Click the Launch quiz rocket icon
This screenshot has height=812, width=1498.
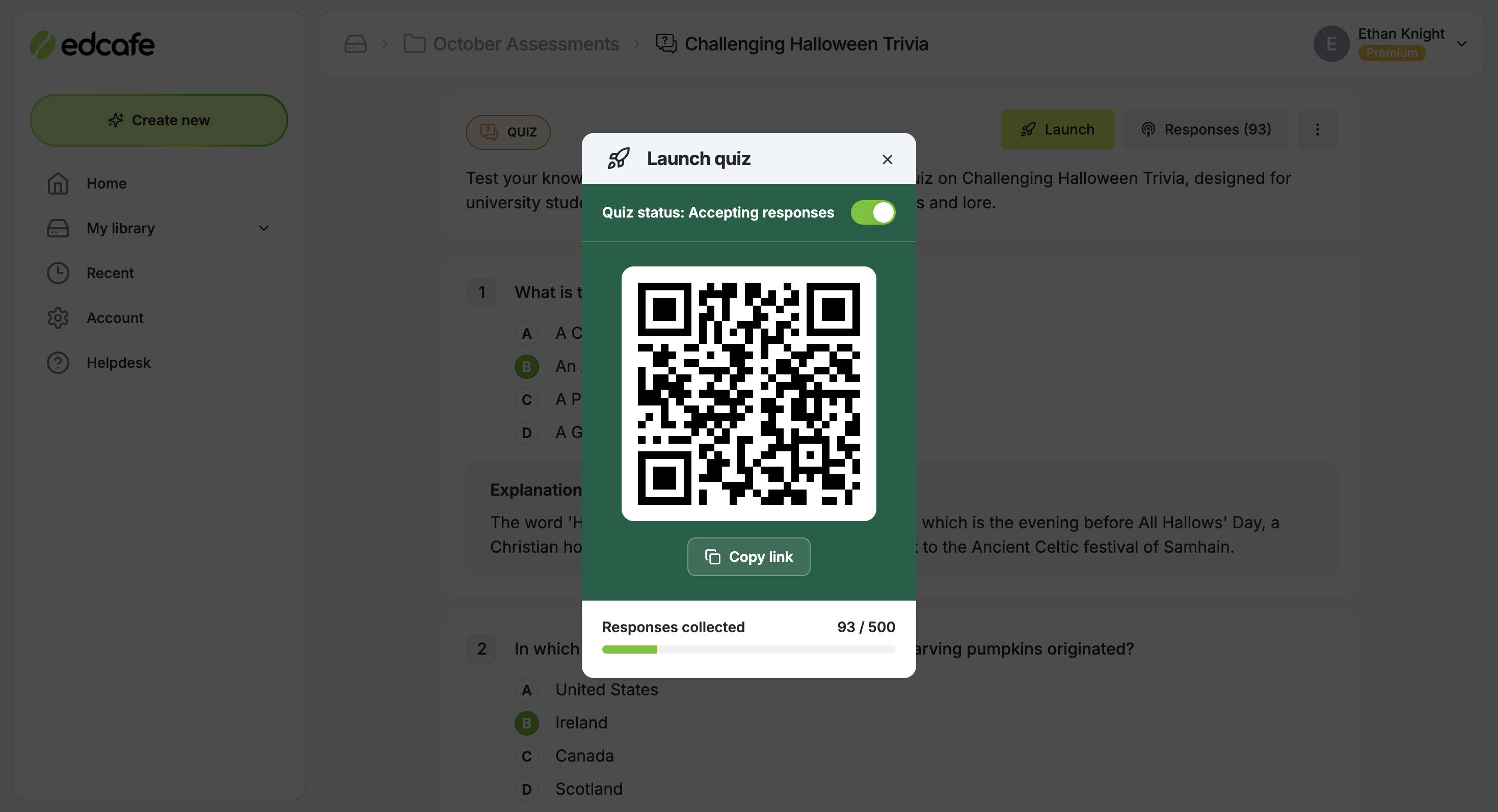coord(618,158)
